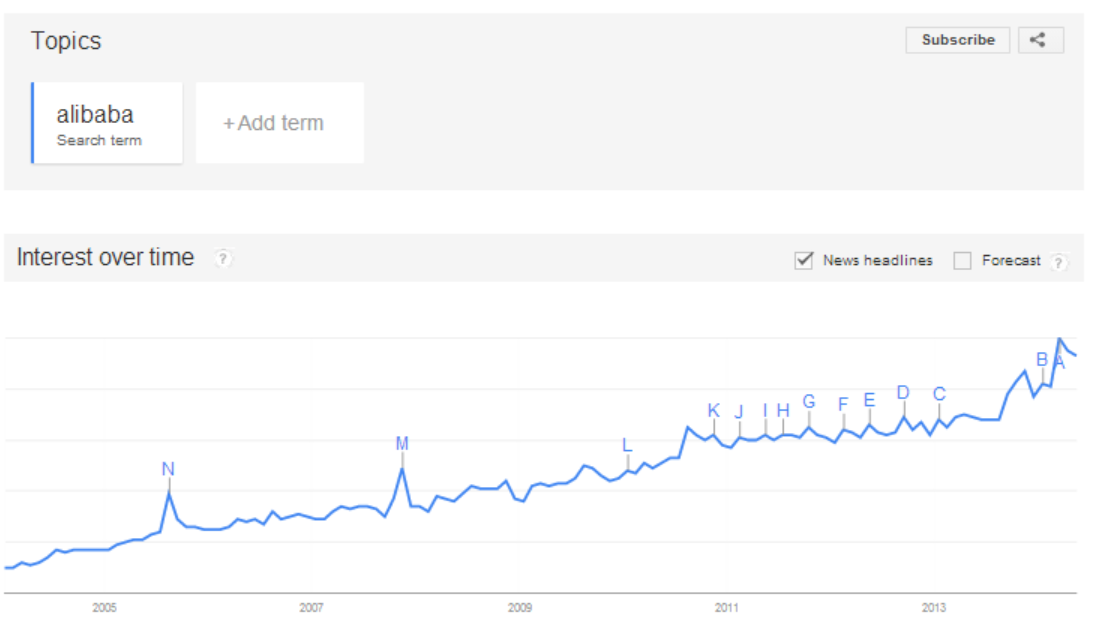This screenshot has width=1096, height=619.
Task: Open news headline marker C
Action: (939, 394)
